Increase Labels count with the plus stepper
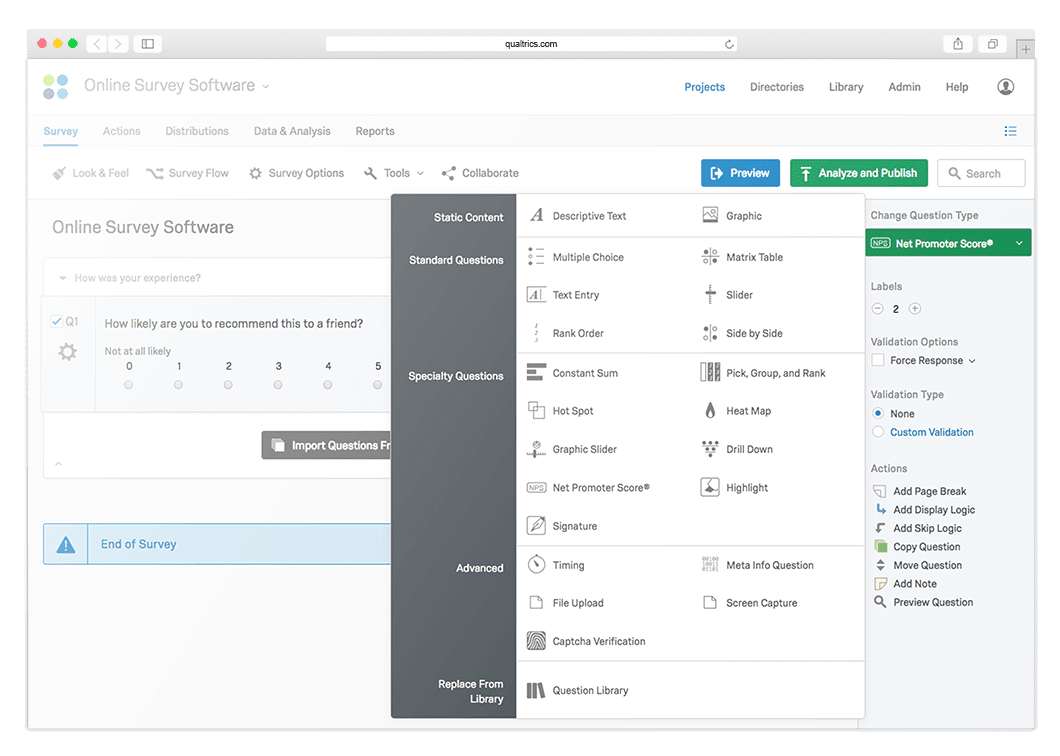The image size is (1060, 756). pos(914,309)
